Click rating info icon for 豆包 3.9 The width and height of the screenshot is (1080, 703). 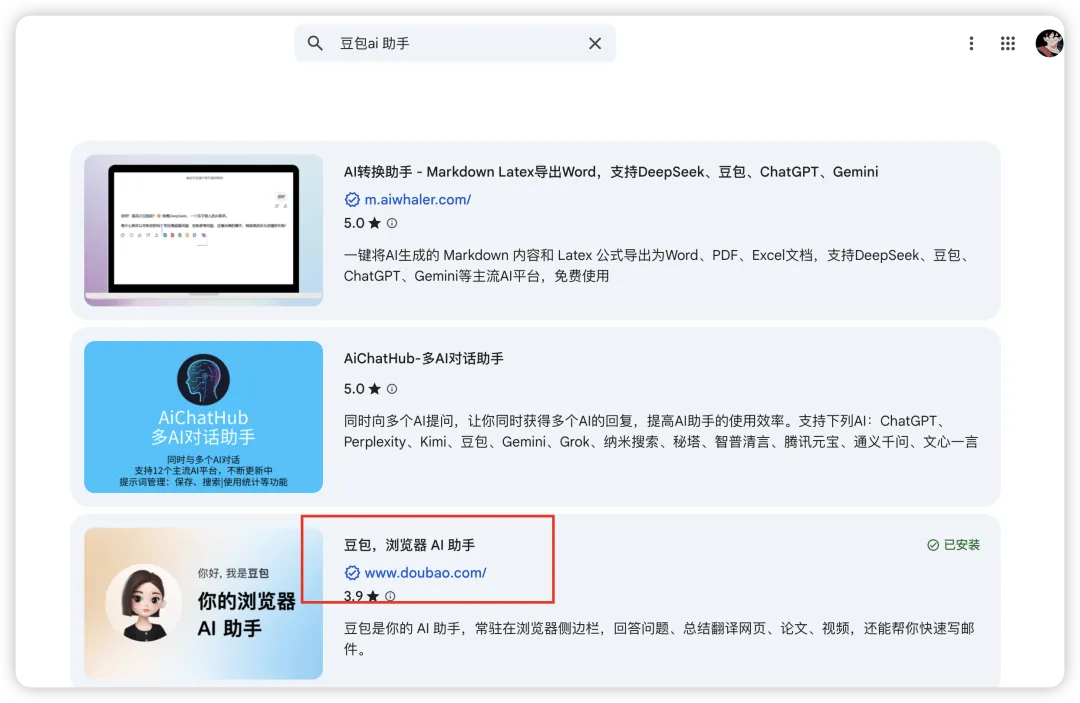click(390, 596)
